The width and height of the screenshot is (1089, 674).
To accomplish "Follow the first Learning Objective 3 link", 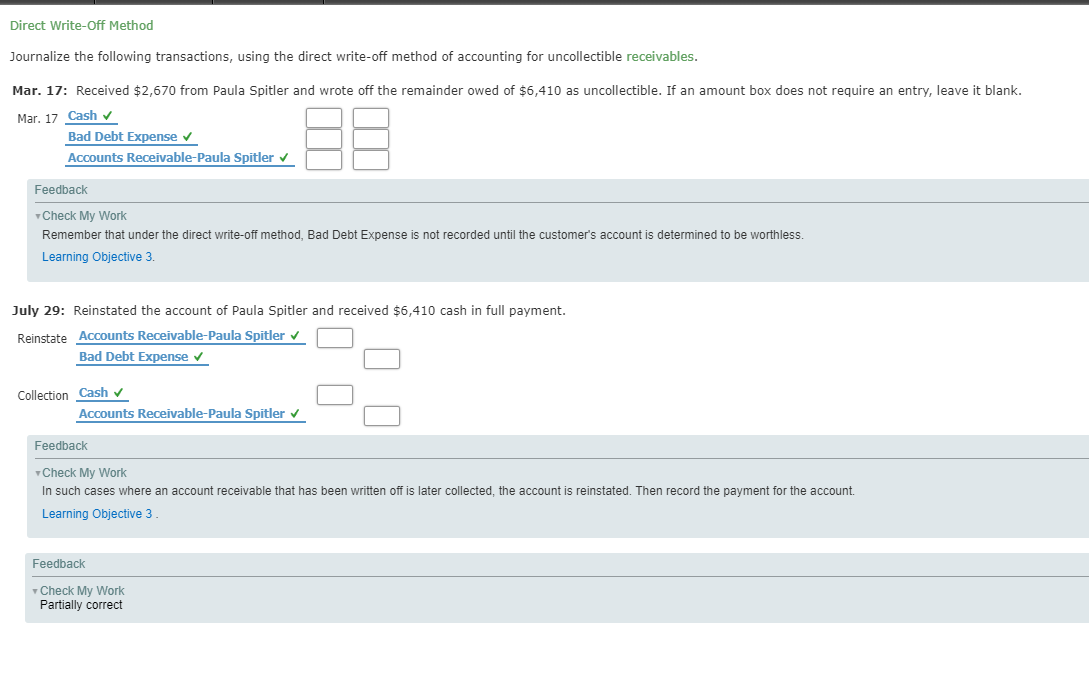I will pyautogui.click(x=97, y=256).
